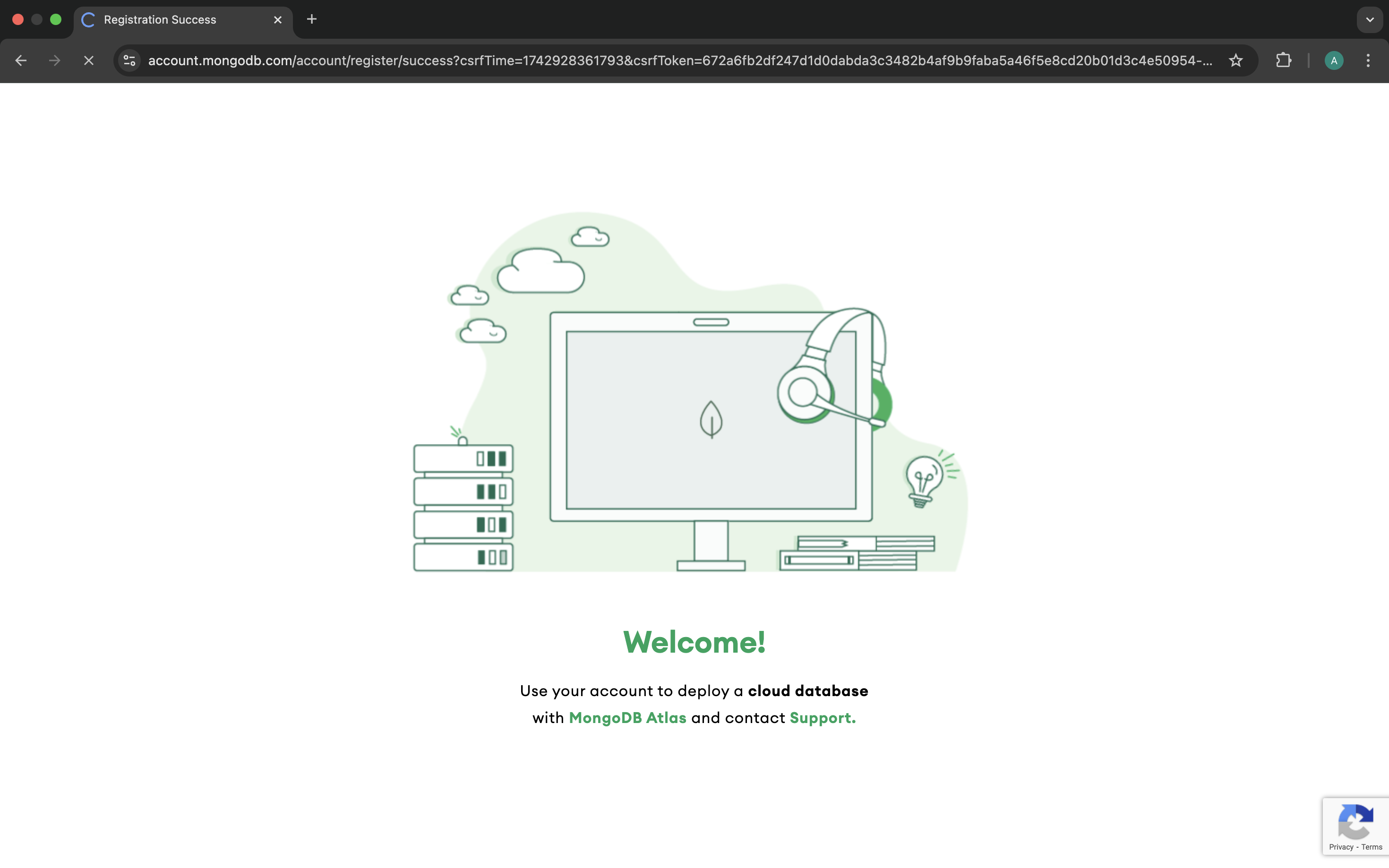Image resolution: width=1389 pixels, height=868 pixels.
Task: Open Chrome three-dot menu
Action: 1368,60
